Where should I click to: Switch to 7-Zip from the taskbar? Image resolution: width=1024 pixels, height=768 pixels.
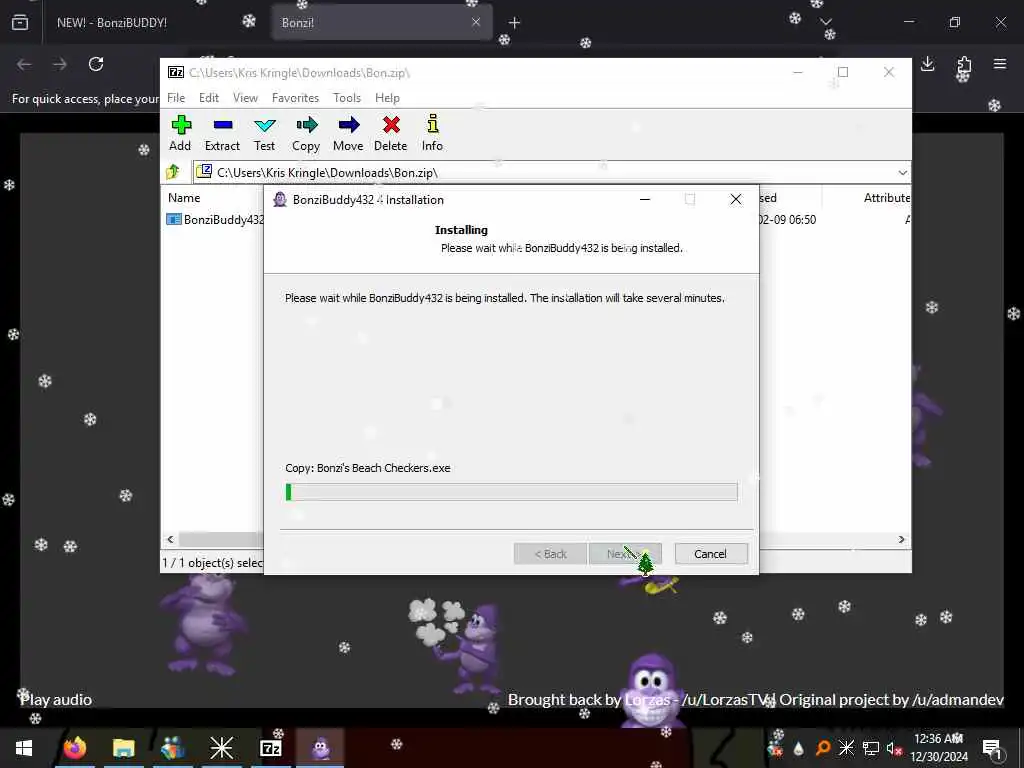pos(270,748)
